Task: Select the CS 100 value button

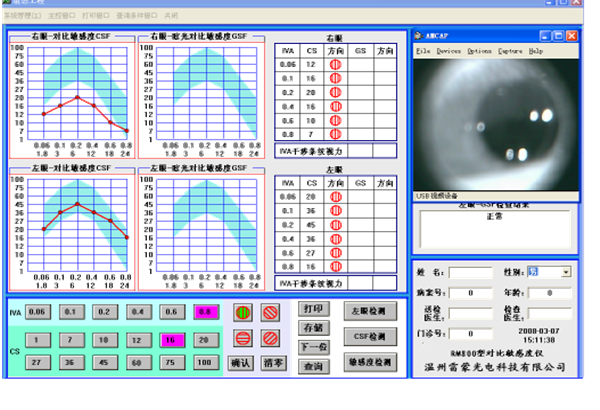Action: pos(207,362)
